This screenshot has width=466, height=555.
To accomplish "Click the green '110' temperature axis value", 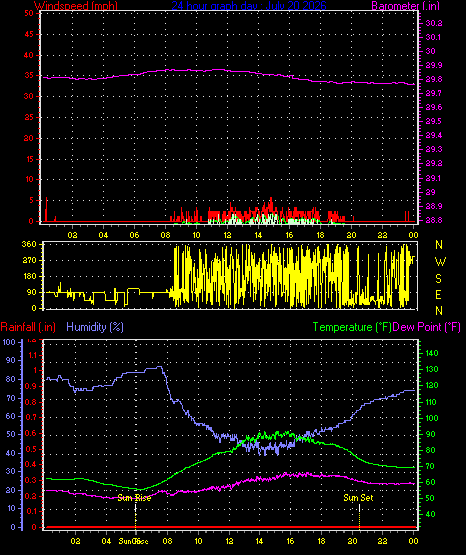I will click(x=432, y=402).
